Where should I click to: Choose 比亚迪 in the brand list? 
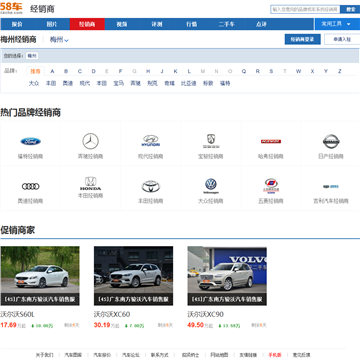(189, 83)
